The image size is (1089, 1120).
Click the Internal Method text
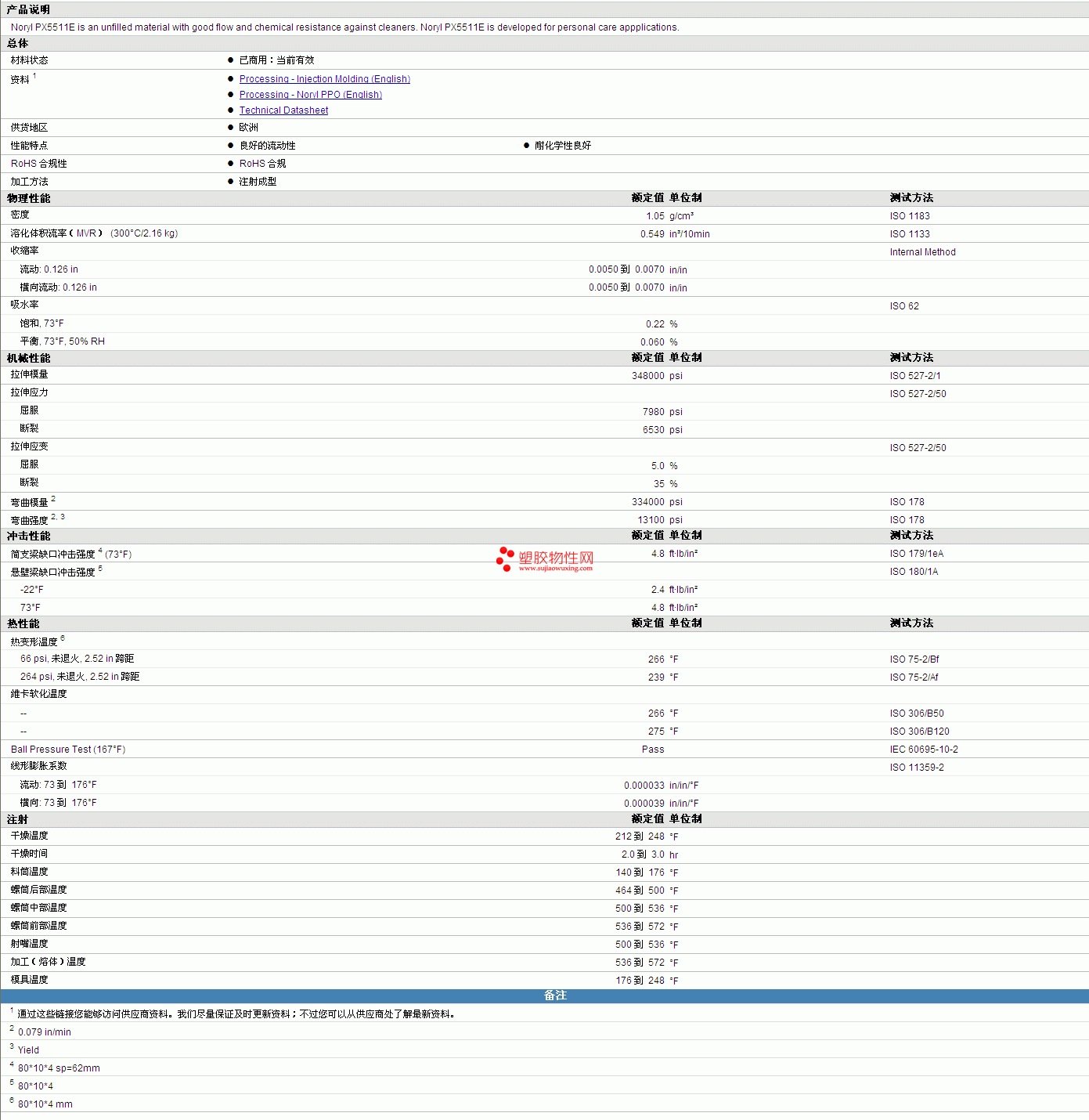click(922, 252)
